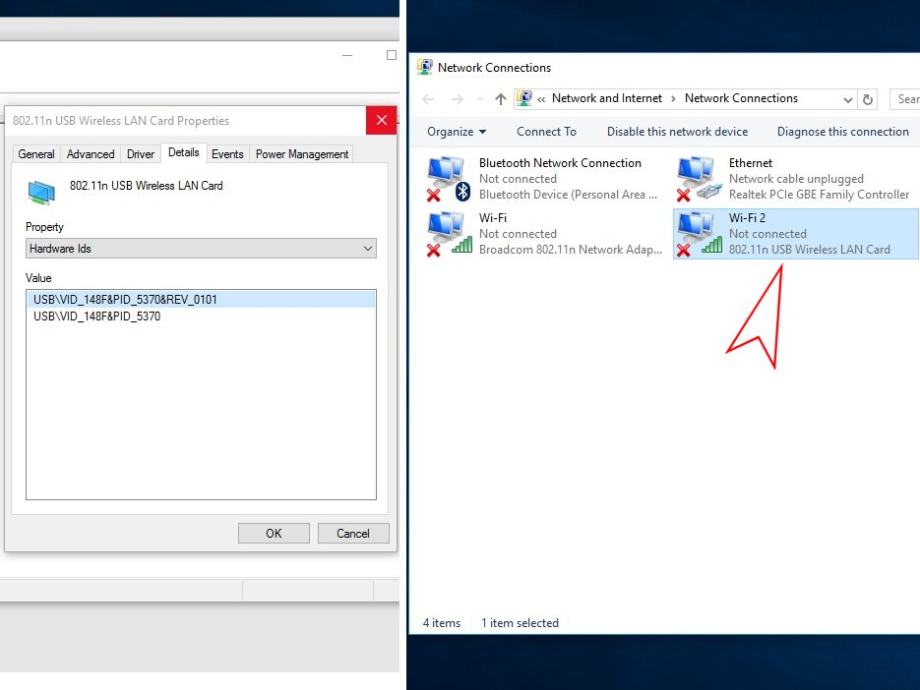920x690 pixels.
Task: Select the Ethernet adapter icon
Action: tap(697, 178)
